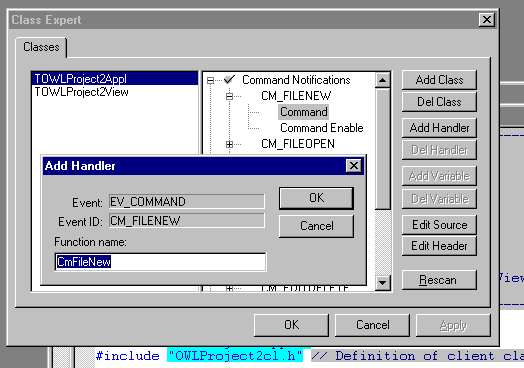
Task: Select TOWLProject2Appl in class list
Action: point(115,79)
